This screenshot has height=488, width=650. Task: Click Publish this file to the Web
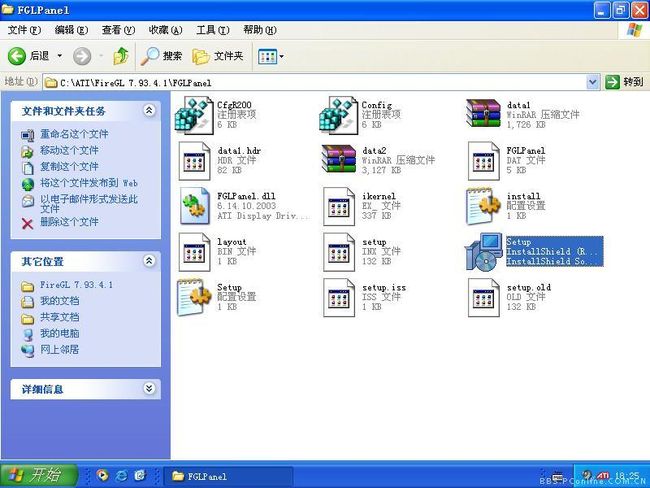pos(89,183)
